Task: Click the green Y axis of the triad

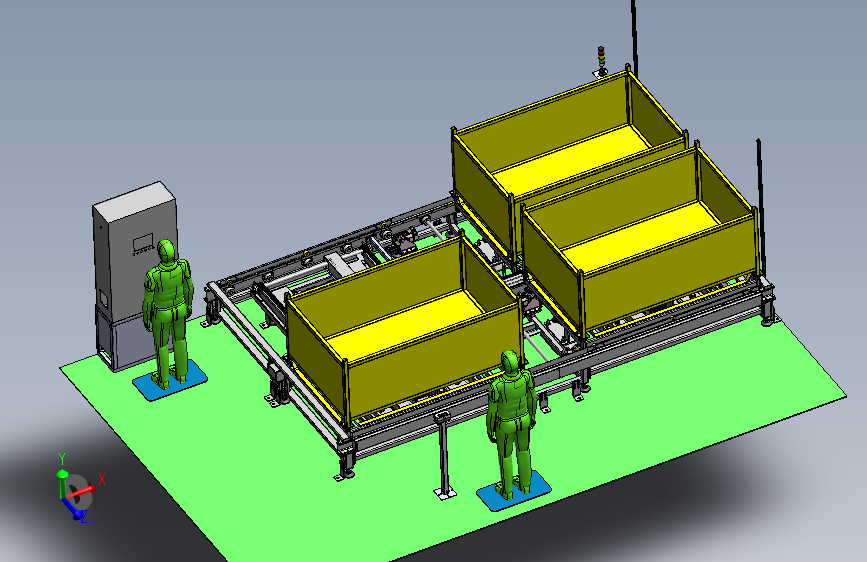Action: [x=62, y=475]
